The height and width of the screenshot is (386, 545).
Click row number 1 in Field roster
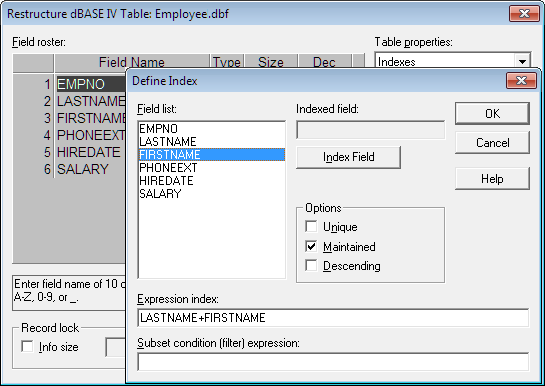(x=33, y=84)
